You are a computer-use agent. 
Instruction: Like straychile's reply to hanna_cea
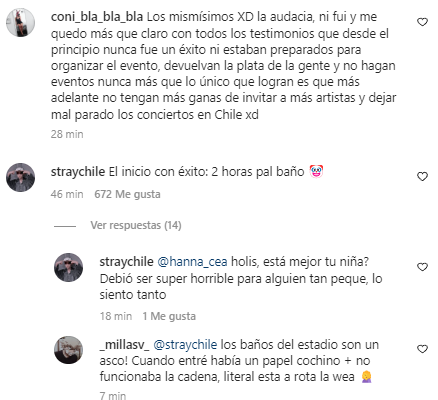pos(422,267)
